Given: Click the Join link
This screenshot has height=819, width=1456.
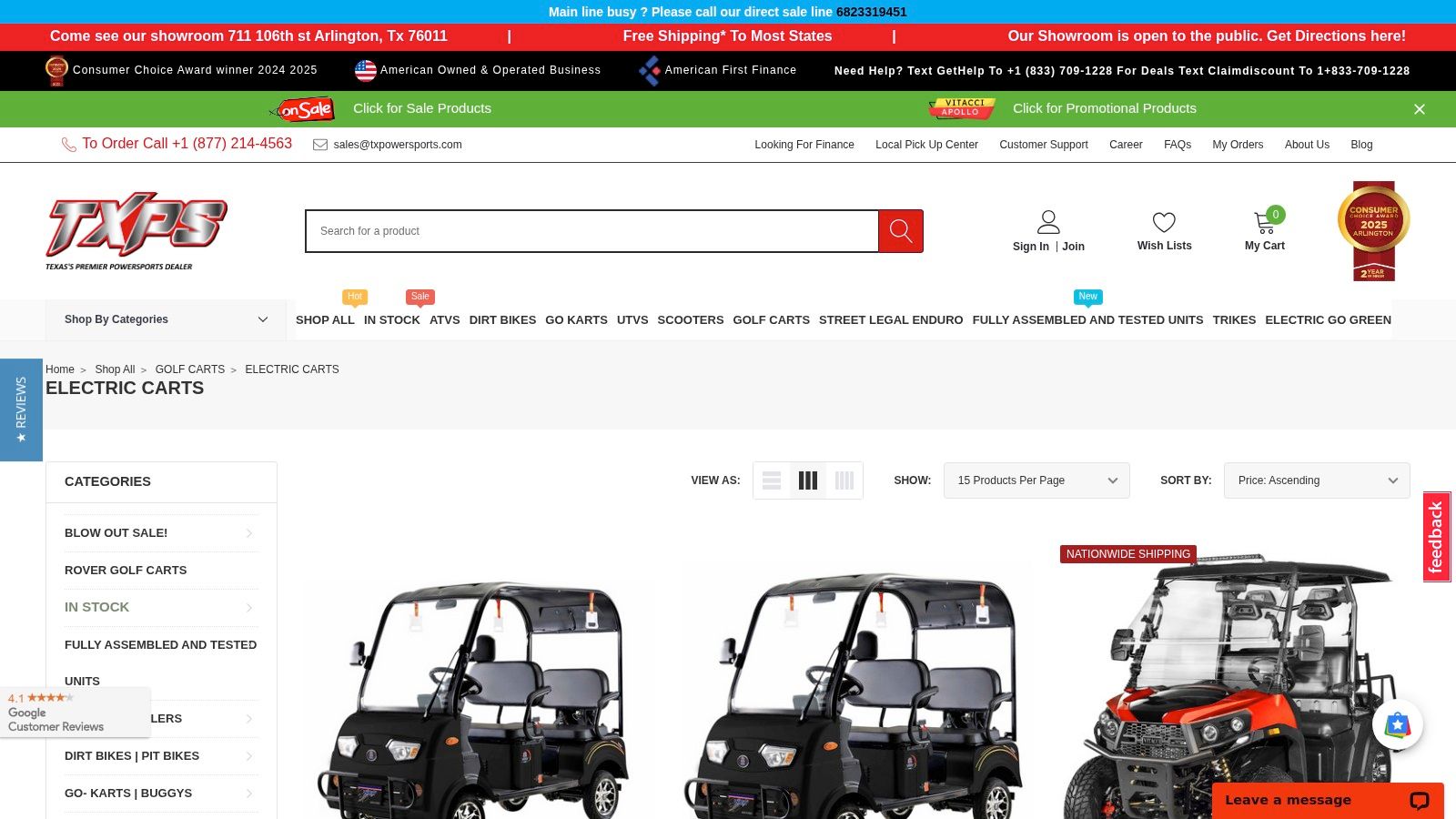Looking at the screenshot, I should pyautogui.click(x=1073, y=247).
